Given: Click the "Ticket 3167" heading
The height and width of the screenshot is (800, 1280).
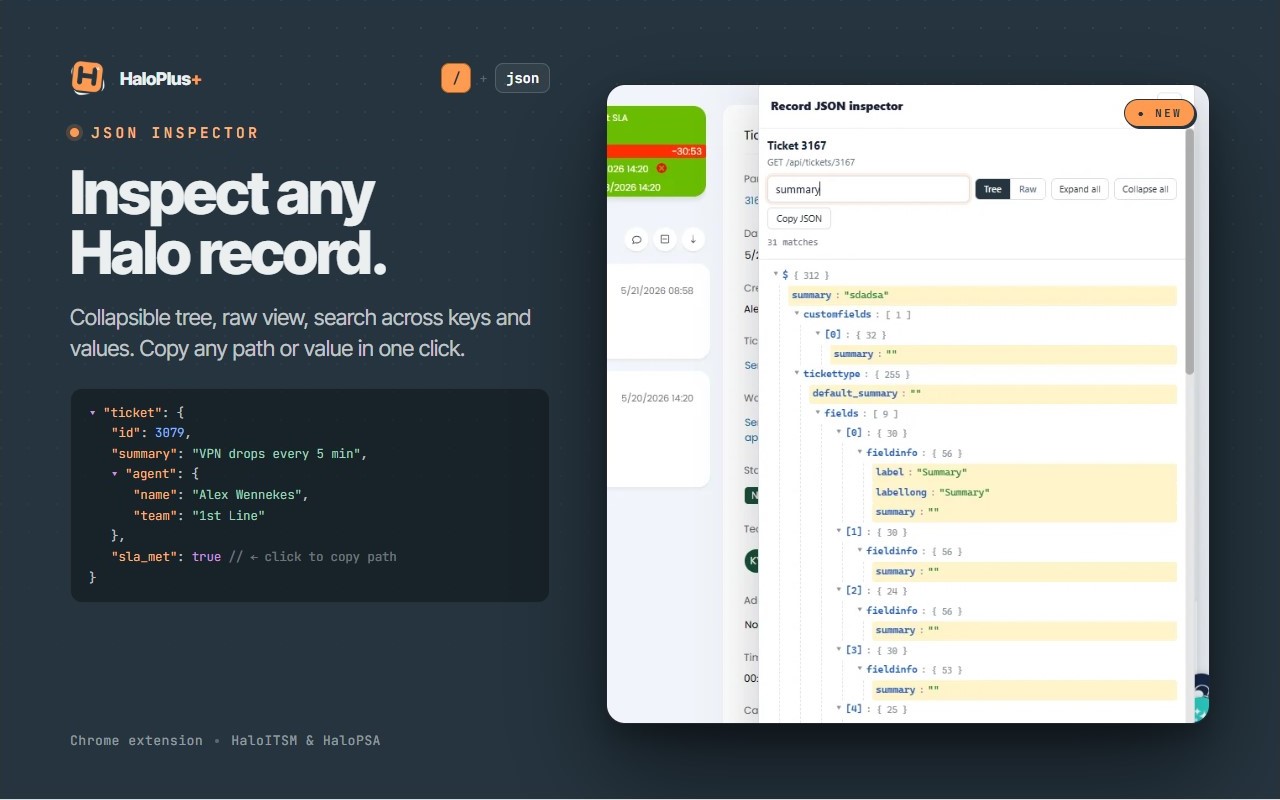Looking at the screenshot, I should tap(797, 146).
